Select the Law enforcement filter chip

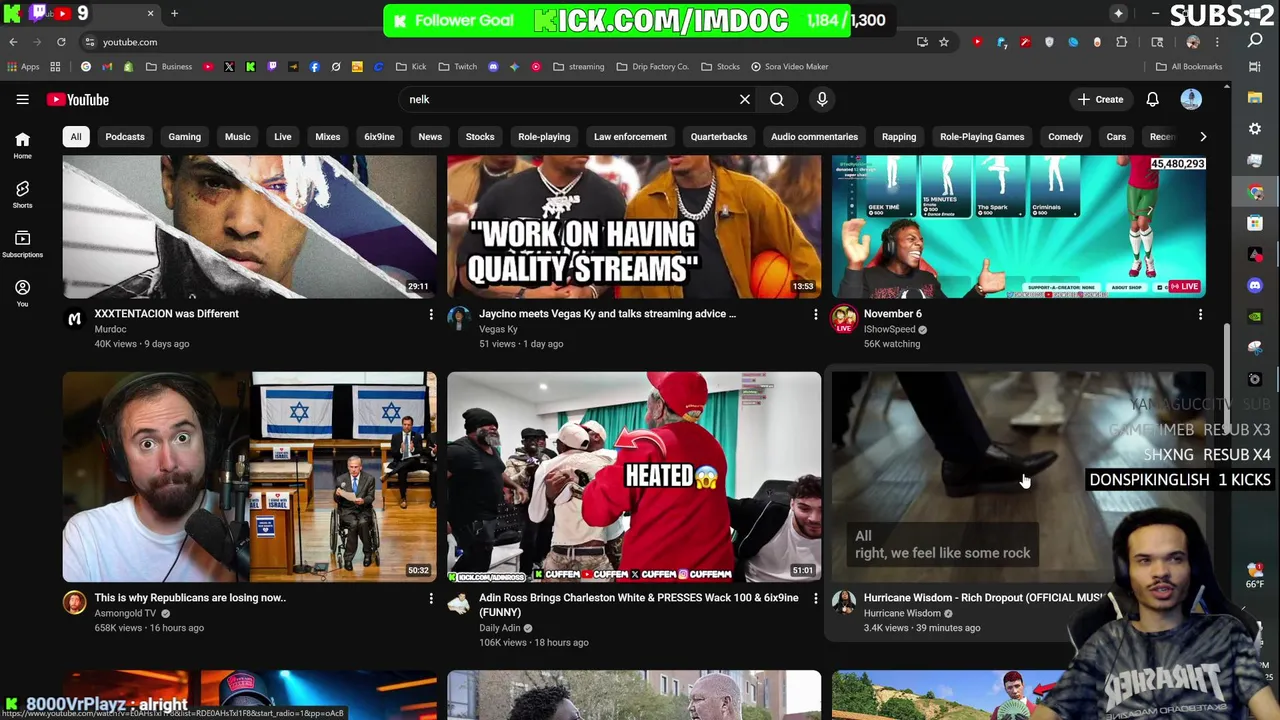pos(630,137)
